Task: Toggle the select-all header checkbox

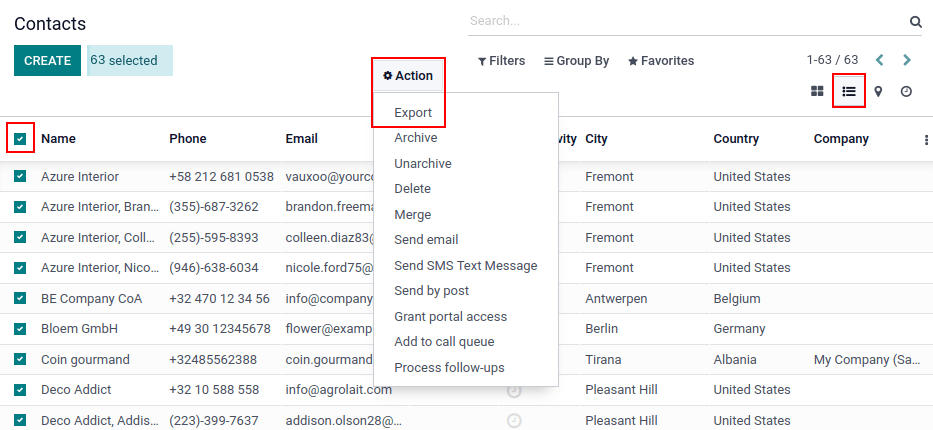Action: pyautogui.click(x=20, y=138)
